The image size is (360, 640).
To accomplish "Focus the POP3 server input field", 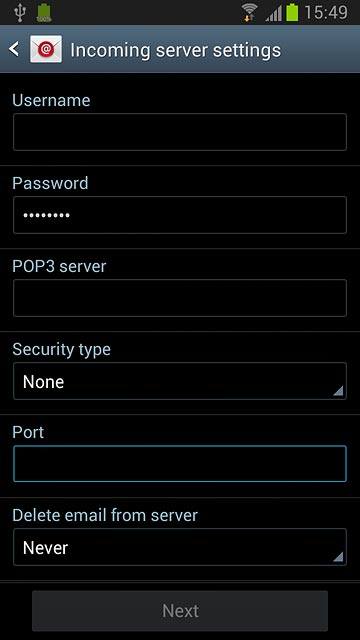I will [x=180, y=298].
